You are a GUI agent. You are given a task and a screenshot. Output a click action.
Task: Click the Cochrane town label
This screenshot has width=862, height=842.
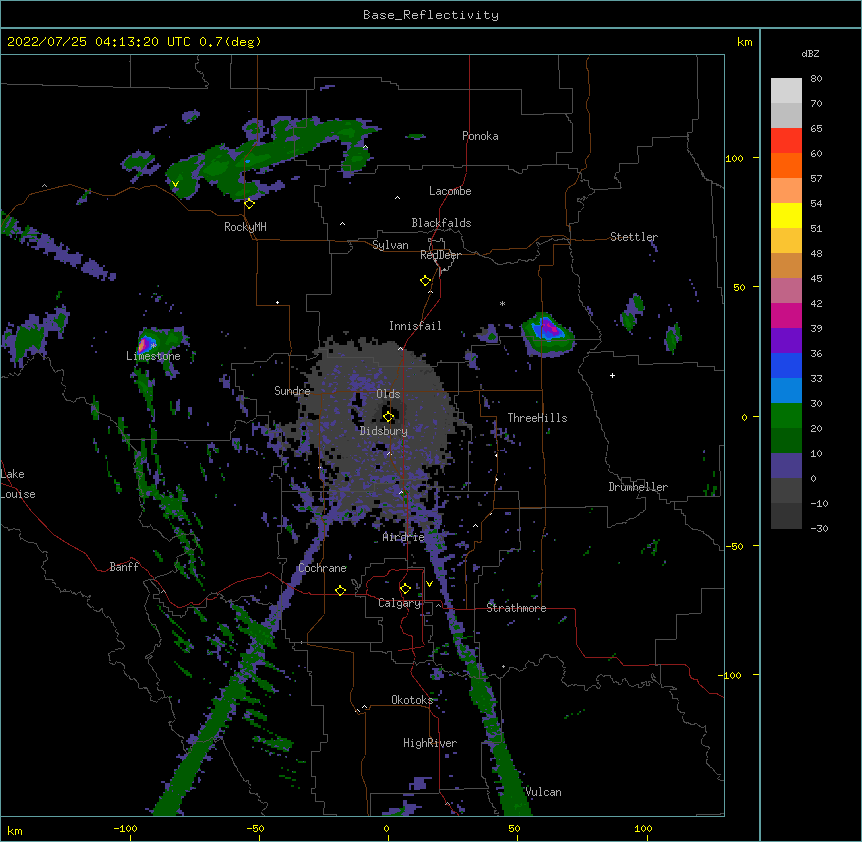pyautogui.click(x=323, y=568)
